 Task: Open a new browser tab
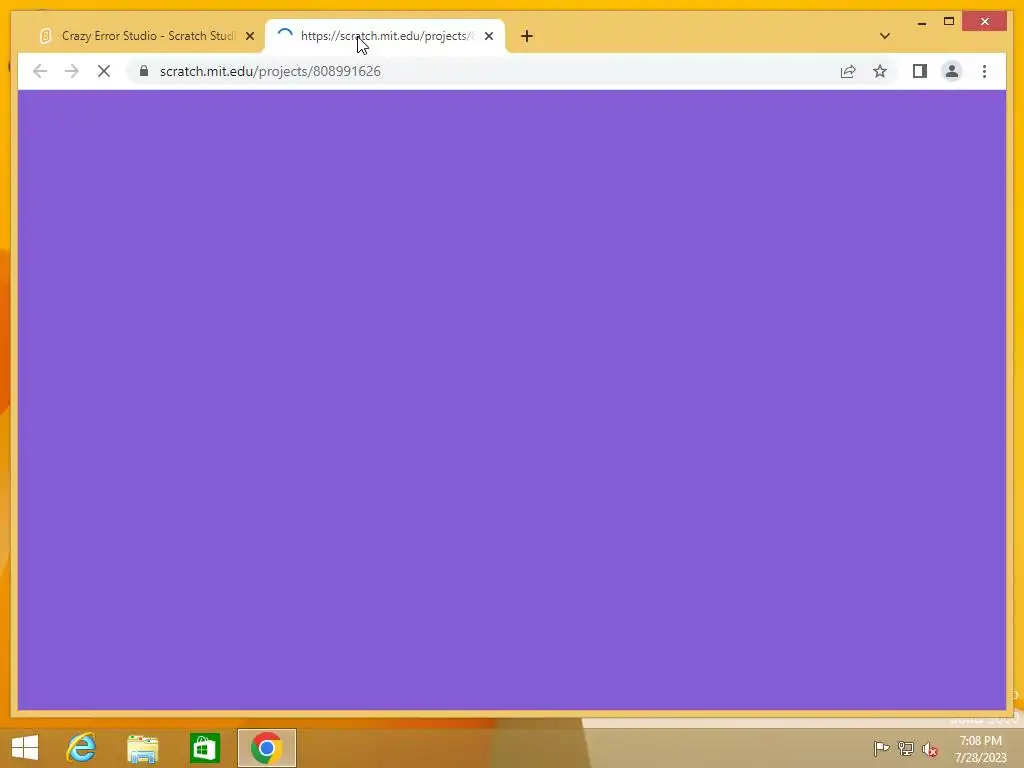[x=527, y=36]
